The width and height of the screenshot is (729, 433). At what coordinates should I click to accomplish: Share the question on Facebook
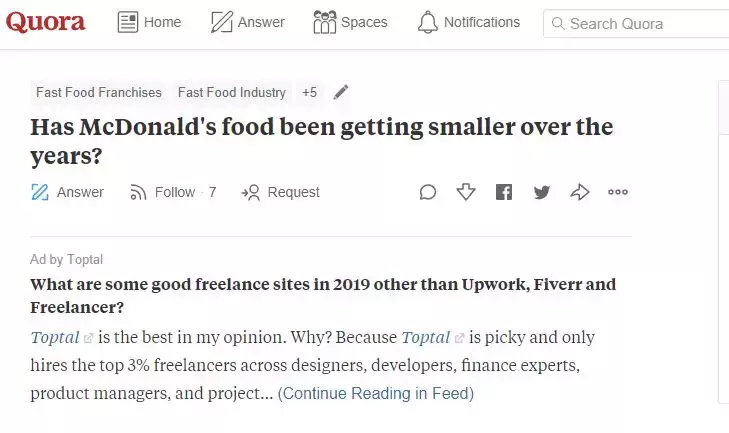pyautogui.click(x=504, y=192)
